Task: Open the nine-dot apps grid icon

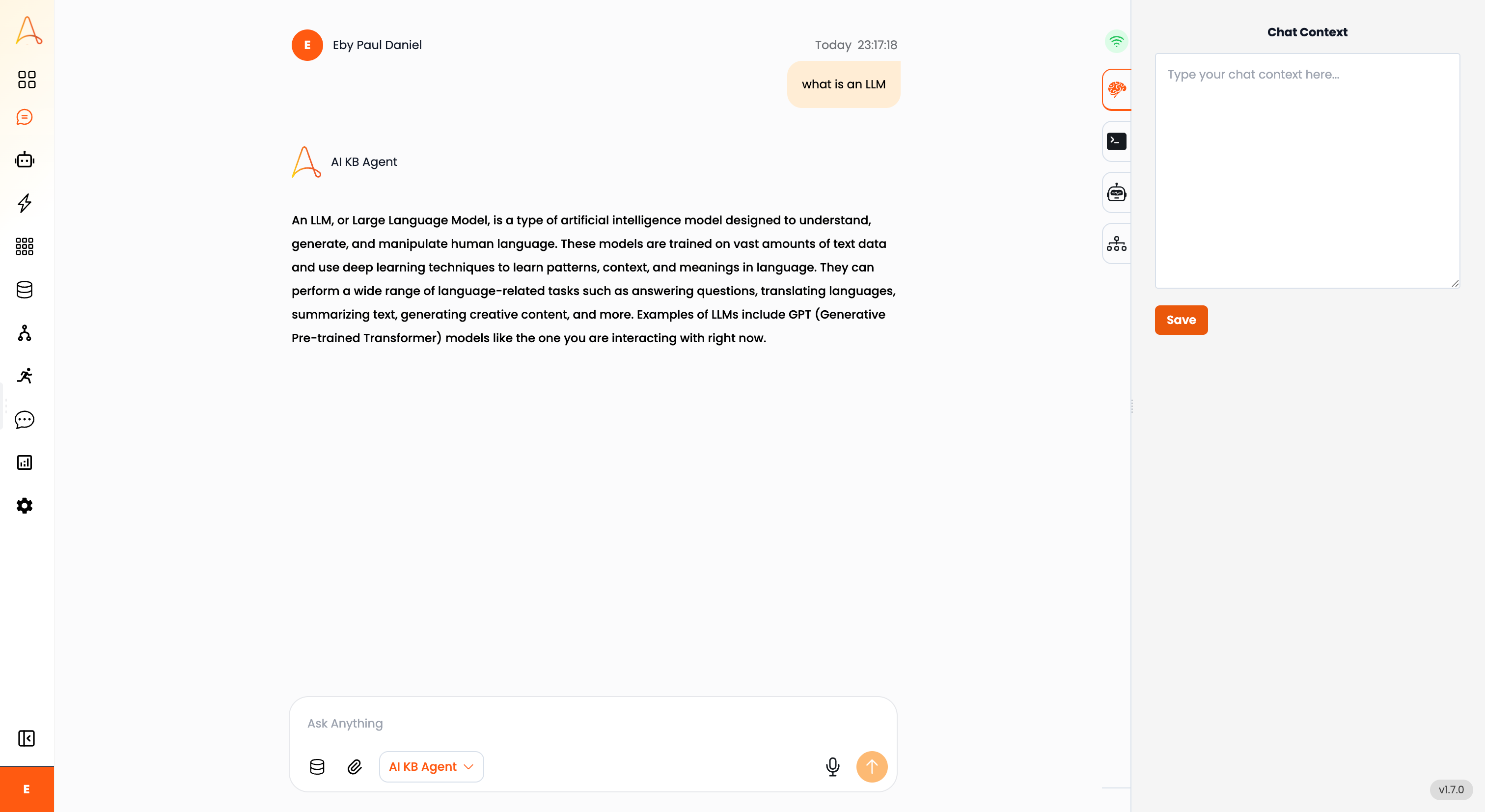Action: tap(24, 246)
